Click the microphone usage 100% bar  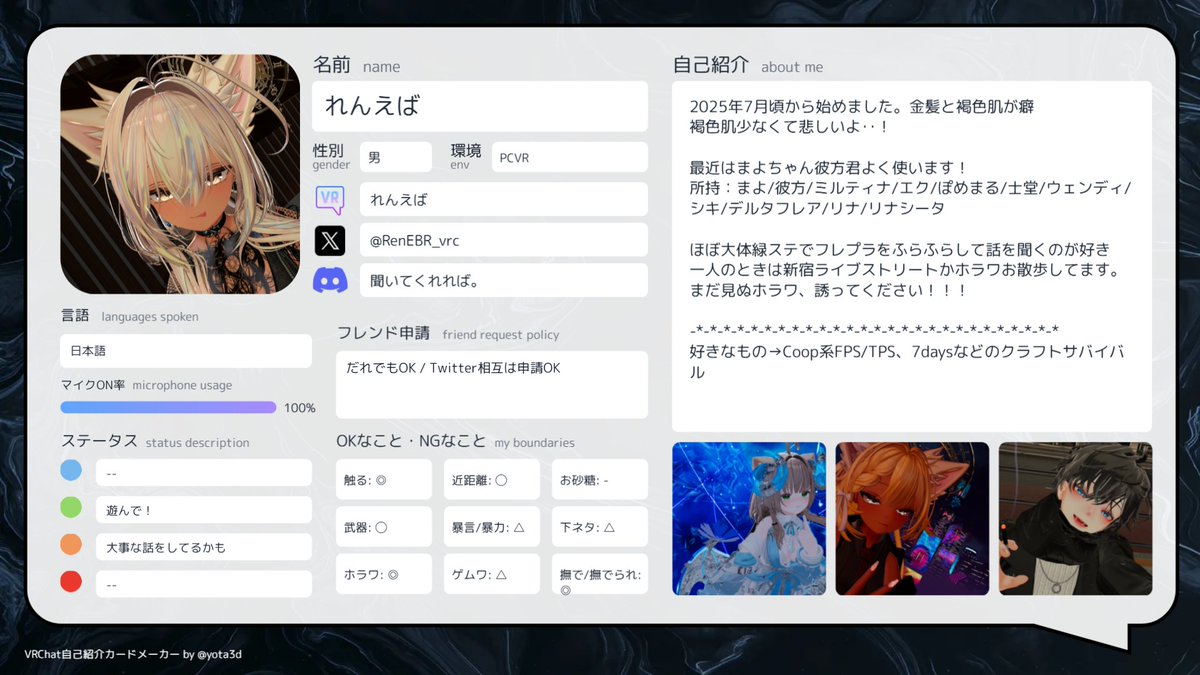pos(168,407)
